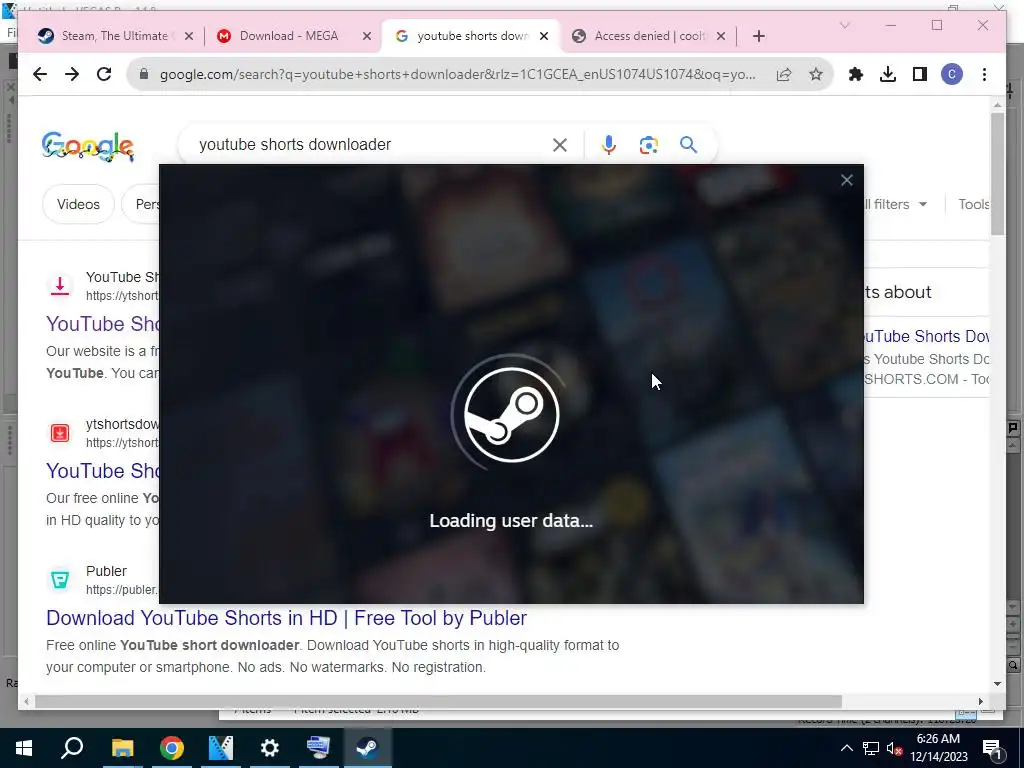Viewport: 1024px width, 768px height.
Task: Expand the All filters dropdown
Action: click(x=895, y=204)
